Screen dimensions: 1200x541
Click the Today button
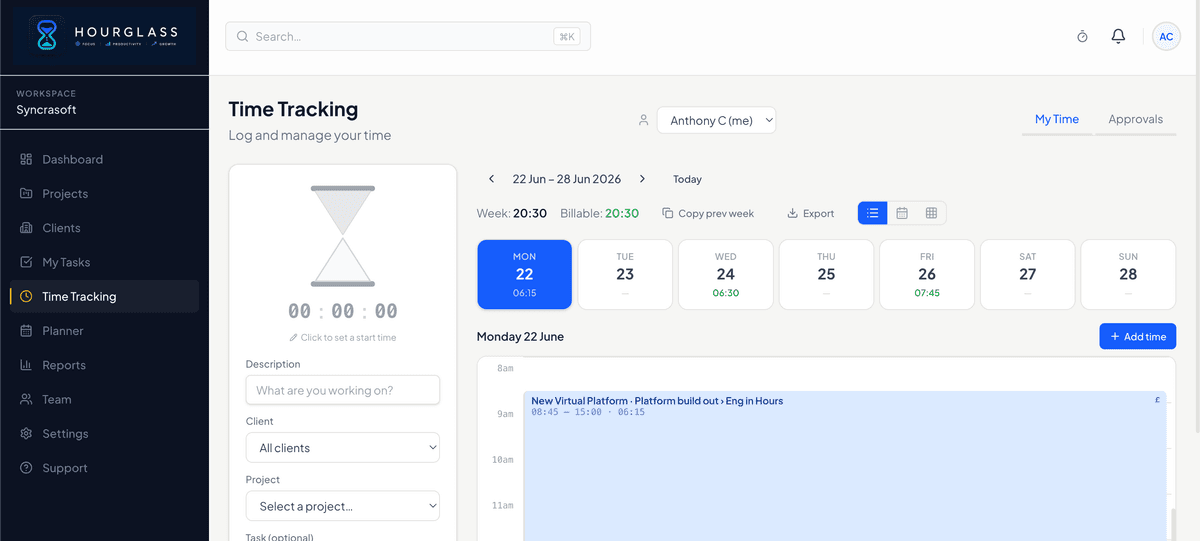[687, 179]
